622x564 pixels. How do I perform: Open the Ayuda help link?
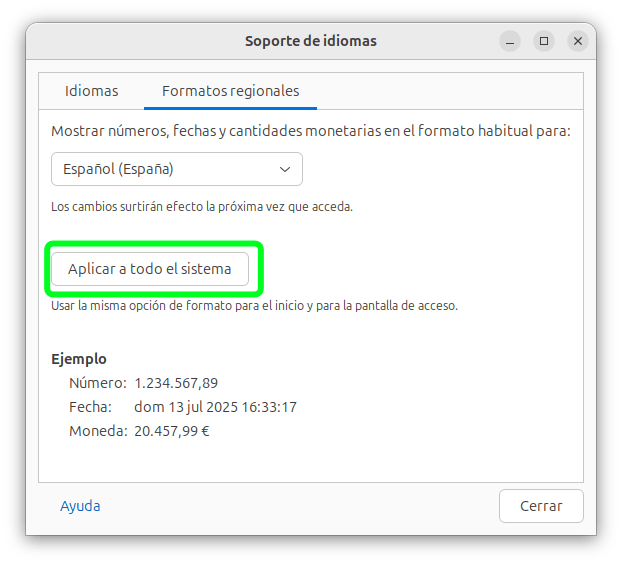[x=80, y=506]
